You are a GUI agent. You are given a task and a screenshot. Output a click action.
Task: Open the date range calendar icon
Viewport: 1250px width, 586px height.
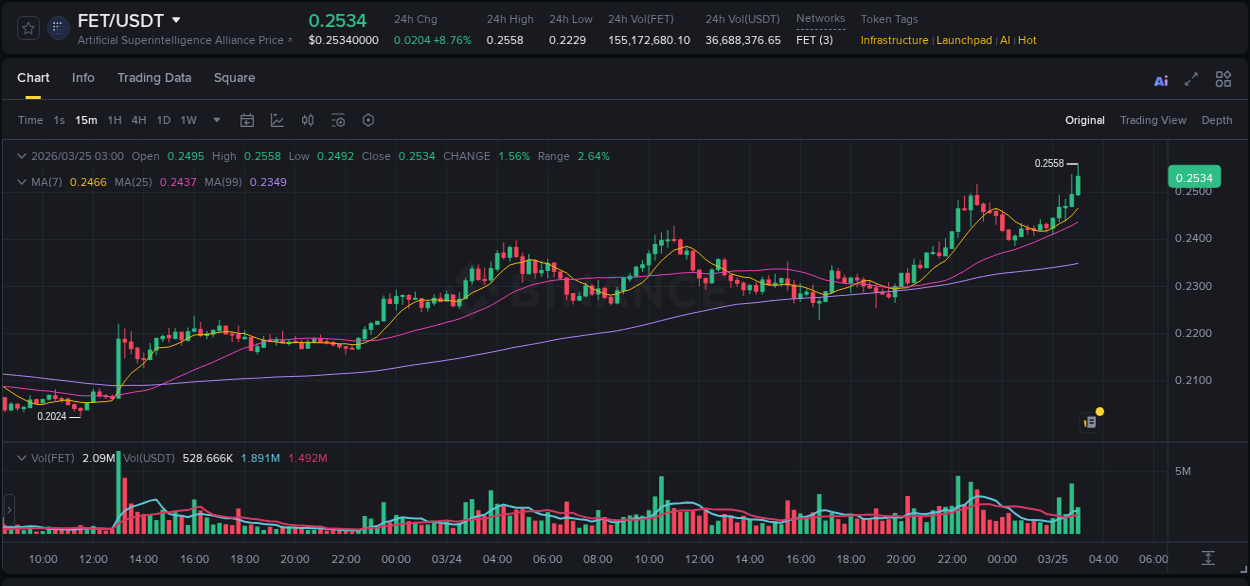click(x=247, y=120)
